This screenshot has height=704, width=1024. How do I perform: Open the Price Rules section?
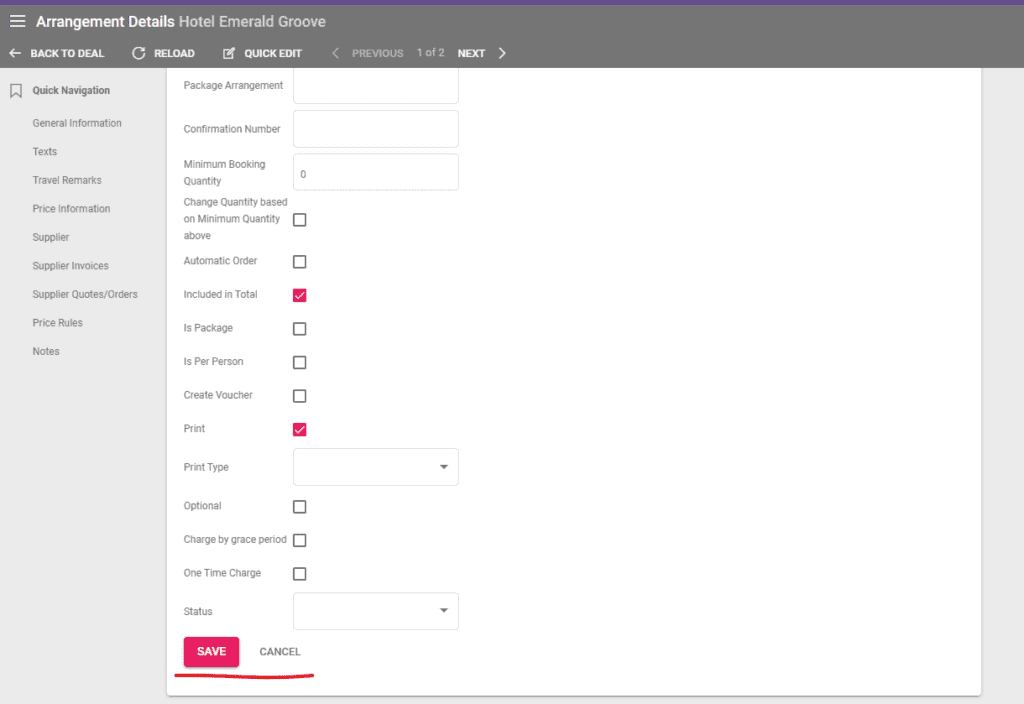(x=58, y=322)
